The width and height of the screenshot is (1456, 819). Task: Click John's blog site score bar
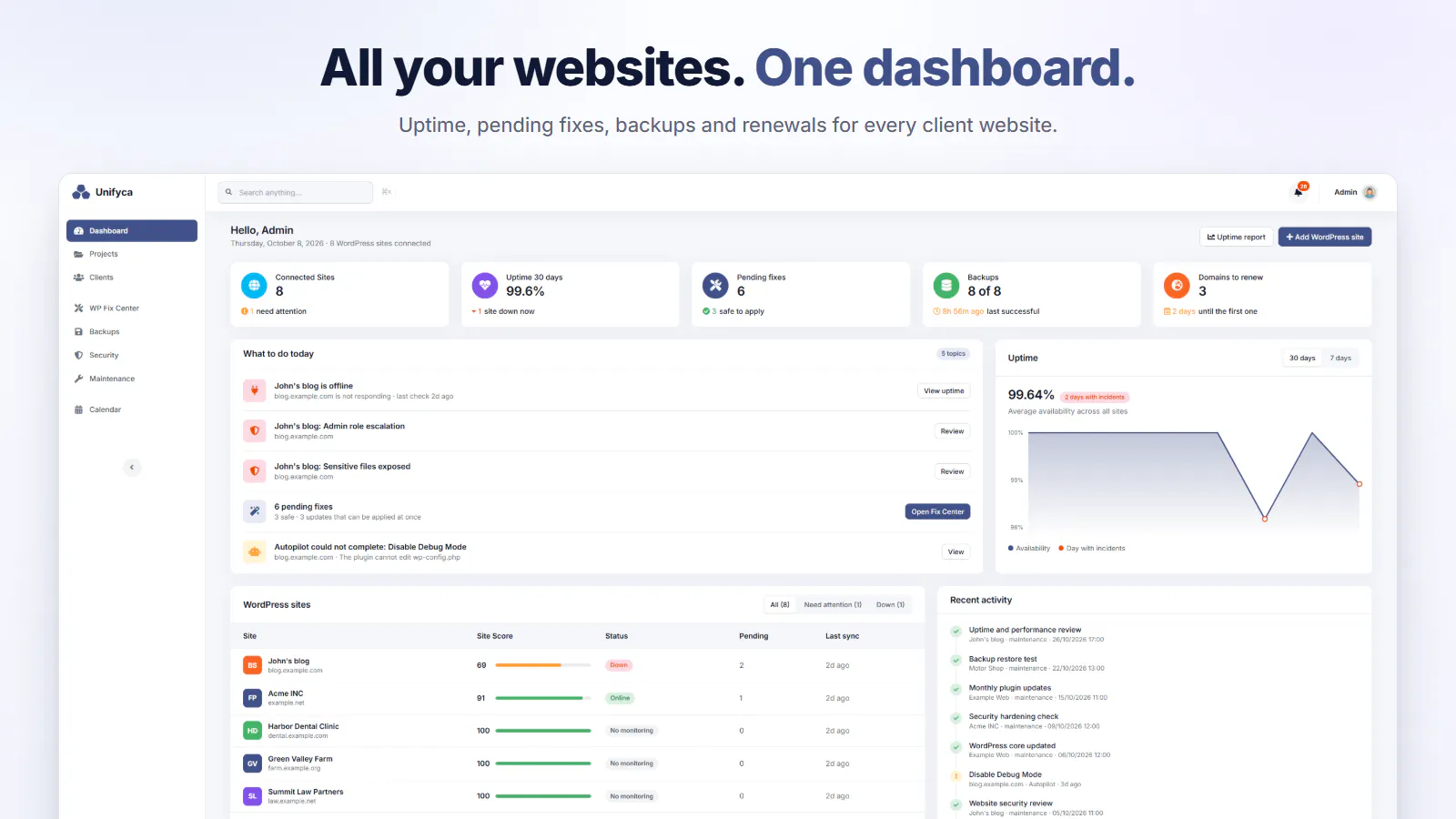click(x=542, y=665)
